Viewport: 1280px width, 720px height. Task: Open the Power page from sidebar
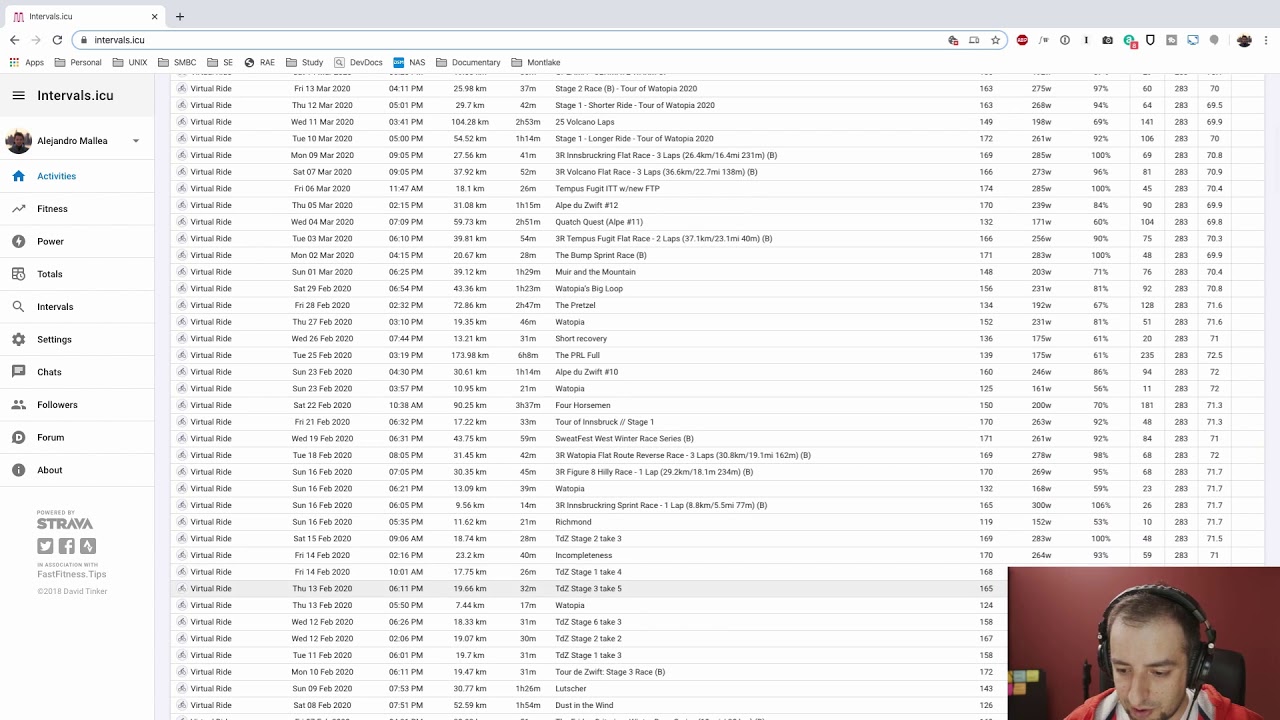point(50,241)
